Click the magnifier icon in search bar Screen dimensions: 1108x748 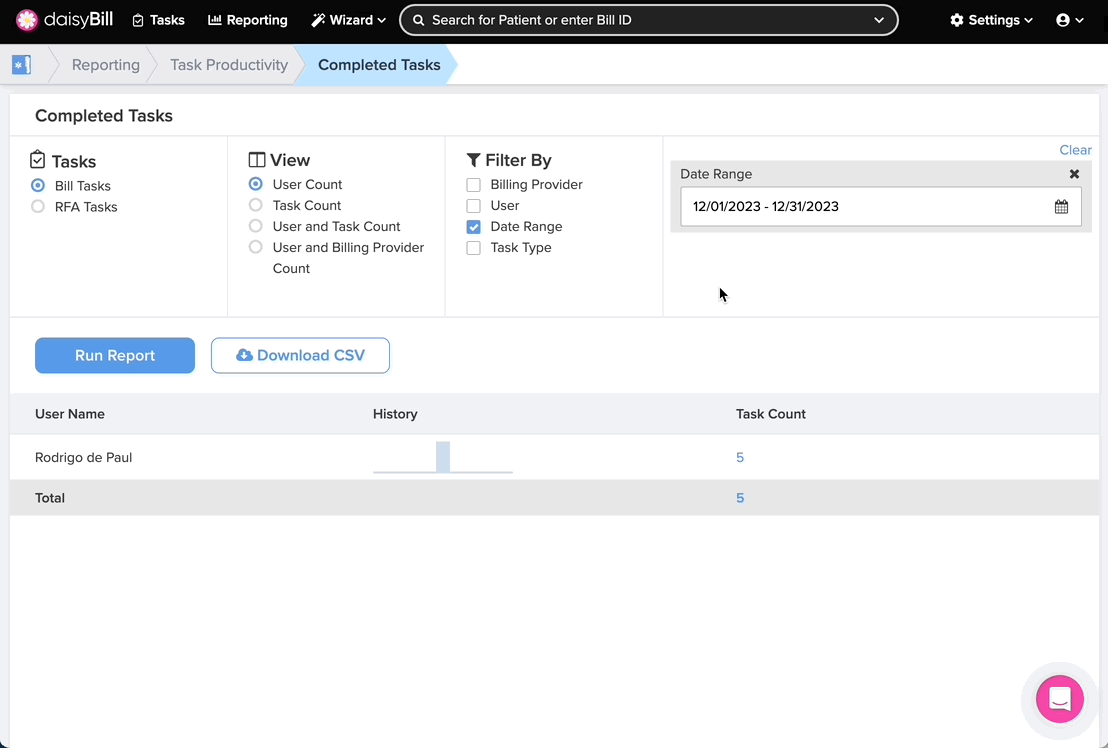pos(418,20)
